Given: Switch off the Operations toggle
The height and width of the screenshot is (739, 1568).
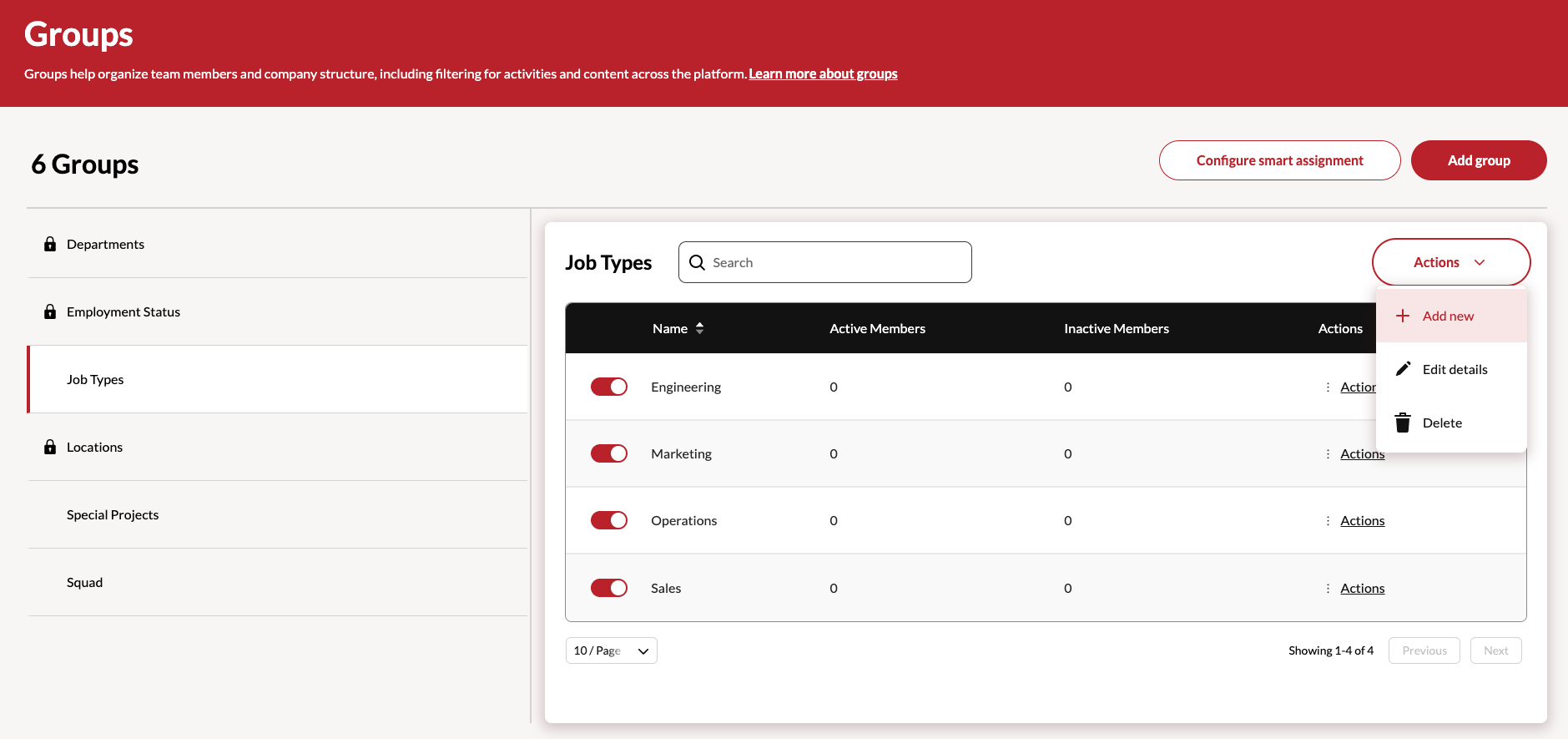Looking at the screenshot, I should tap(609, 520).
